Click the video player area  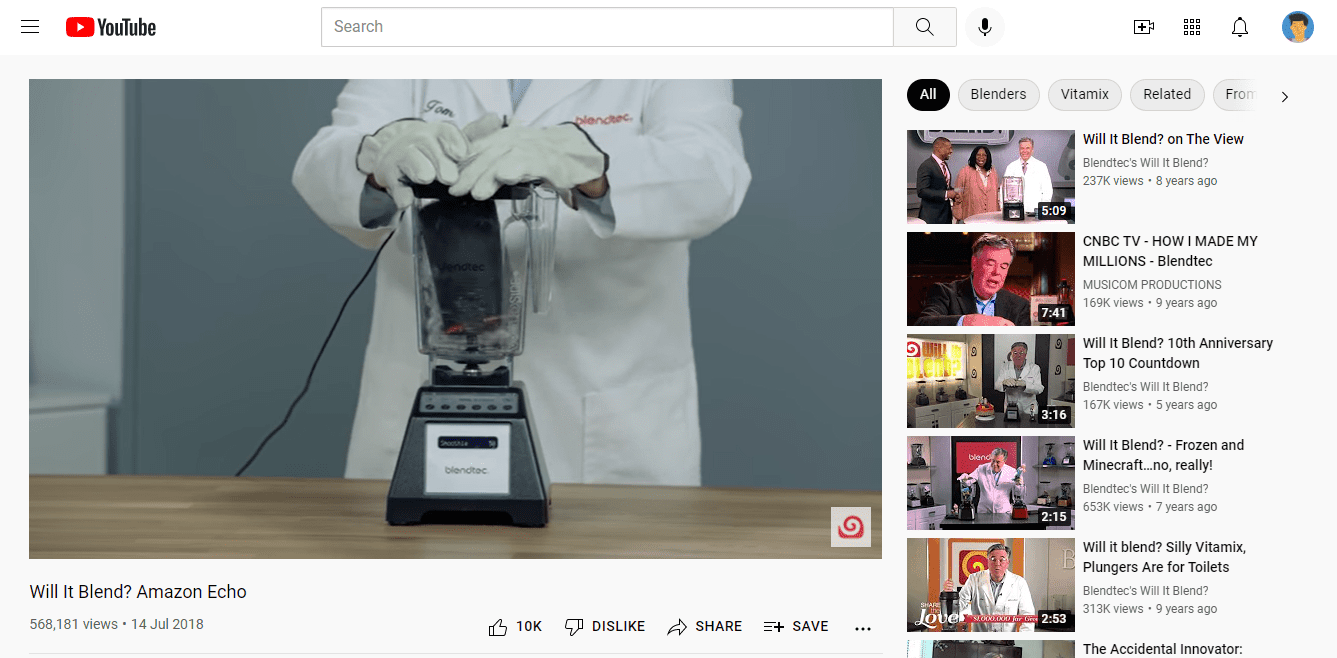tap(455, 319)
